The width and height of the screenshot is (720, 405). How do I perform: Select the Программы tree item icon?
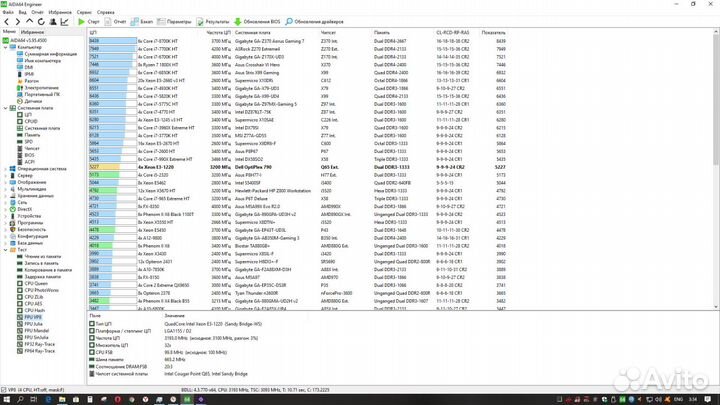13,223
